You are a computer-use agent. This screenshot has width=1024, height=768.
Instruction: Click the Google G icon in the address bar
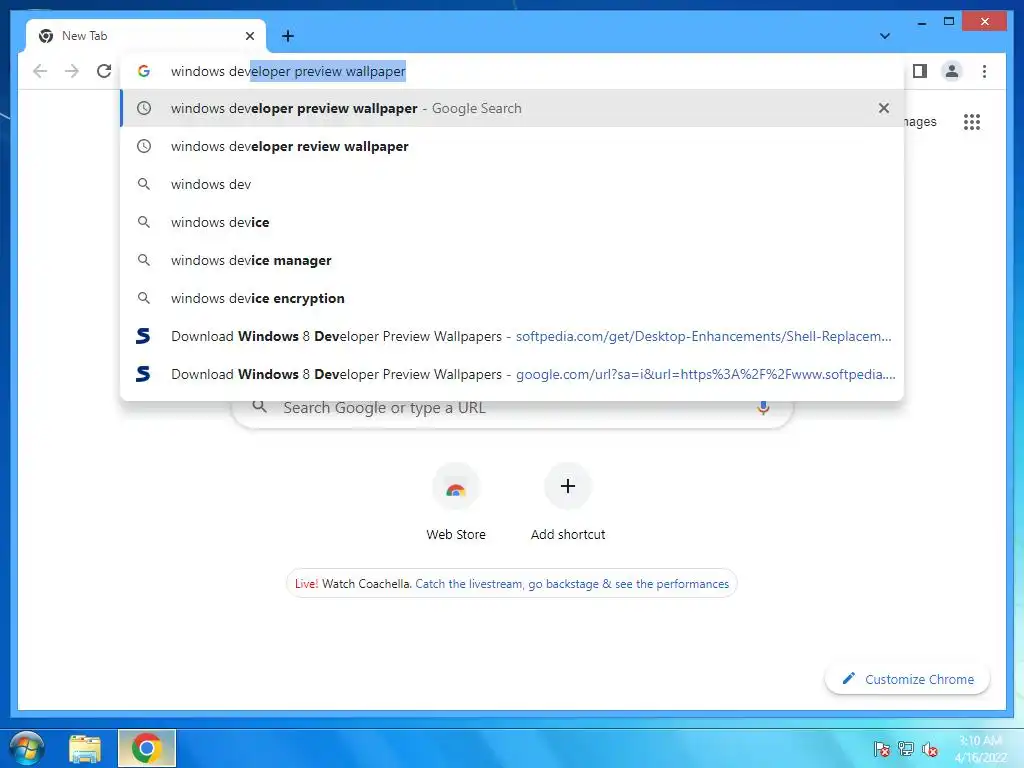(144, 71)
